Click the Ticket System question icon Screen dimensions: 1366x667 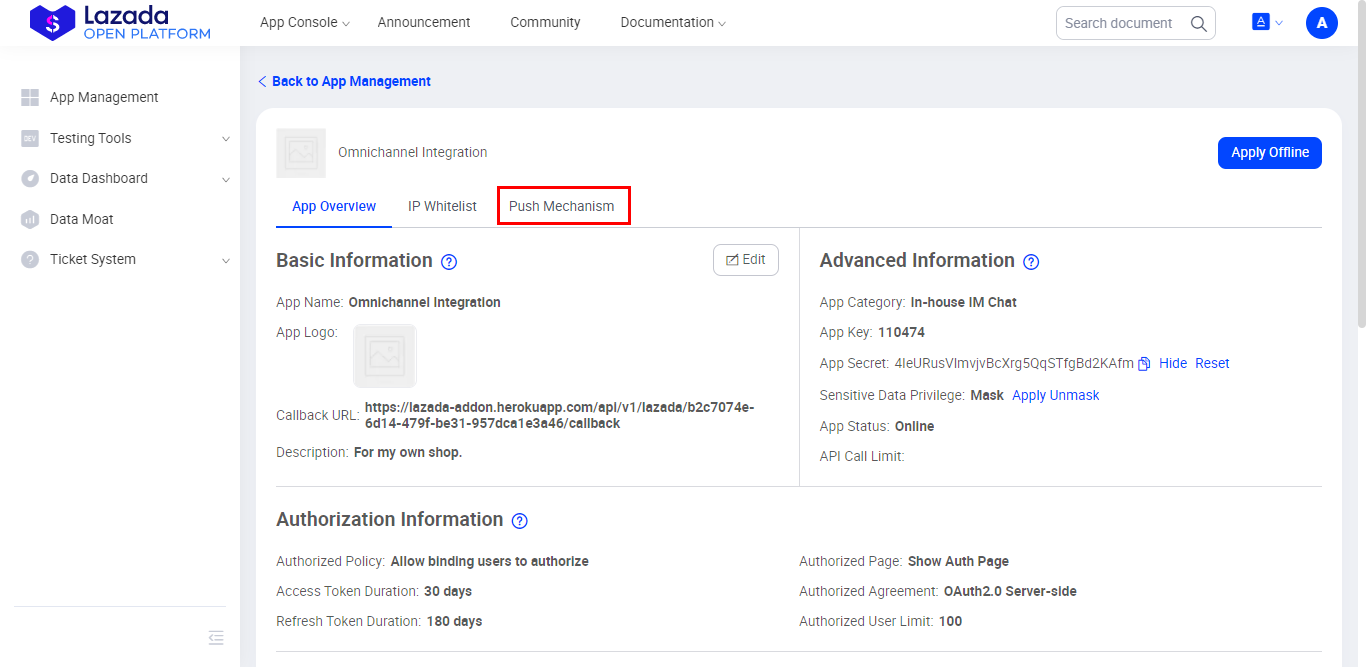pyautogui.click(x=30, y=260)
